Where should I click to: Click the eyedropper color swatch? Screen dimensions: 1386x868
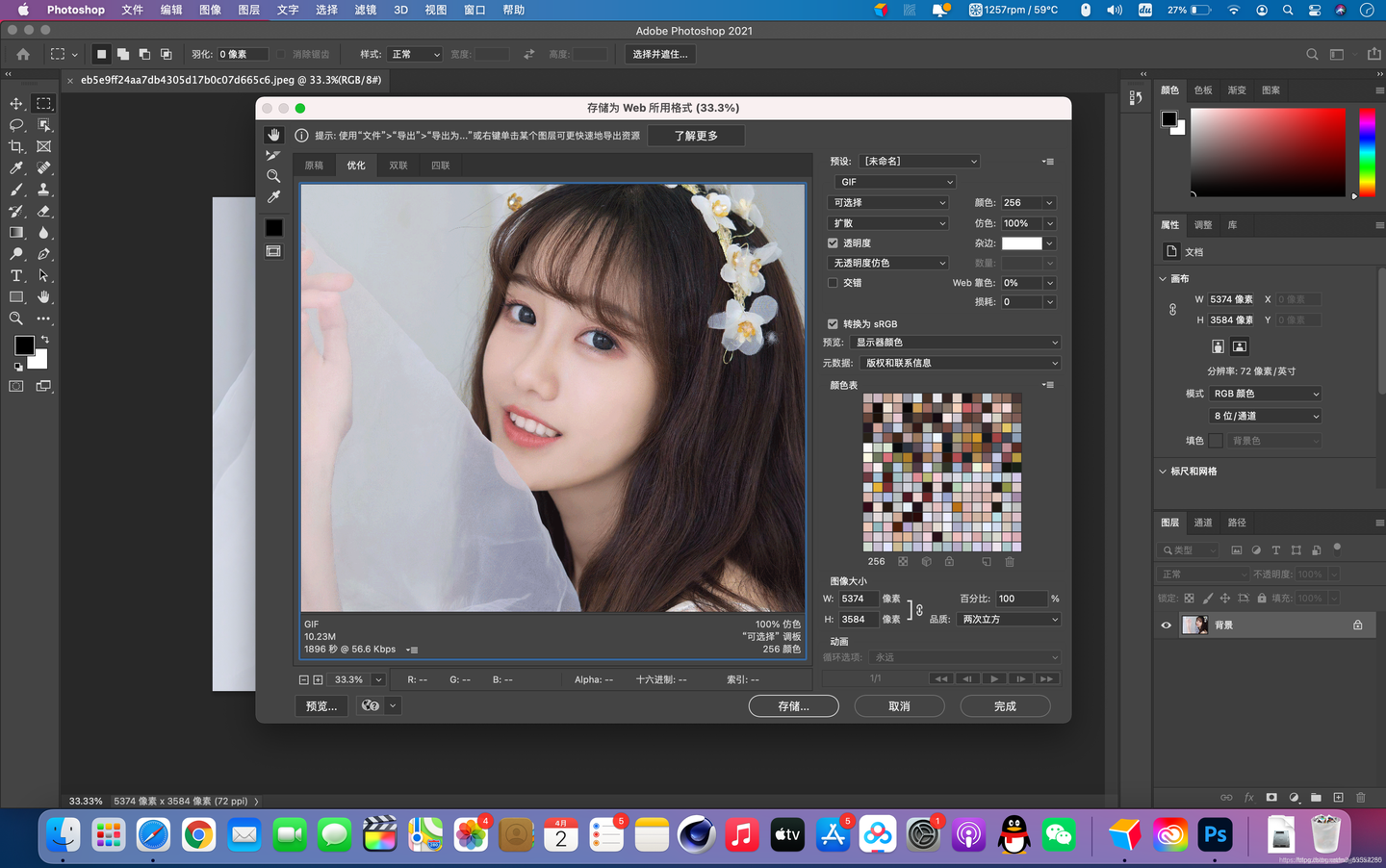(x=273, y=226)
